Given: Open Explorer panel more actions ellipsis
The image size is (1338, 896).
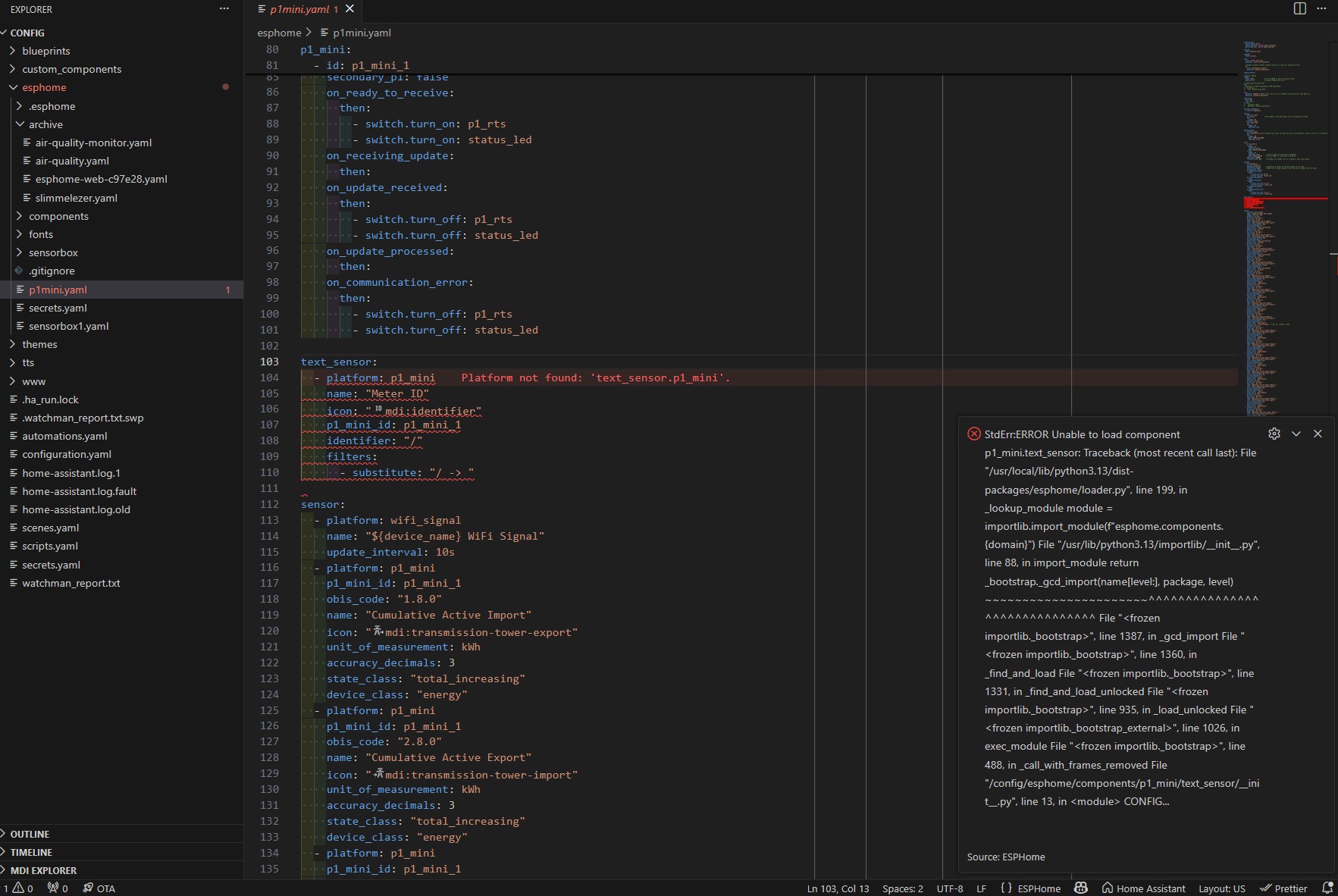Looking at the screenshot, I should (224, 9).
